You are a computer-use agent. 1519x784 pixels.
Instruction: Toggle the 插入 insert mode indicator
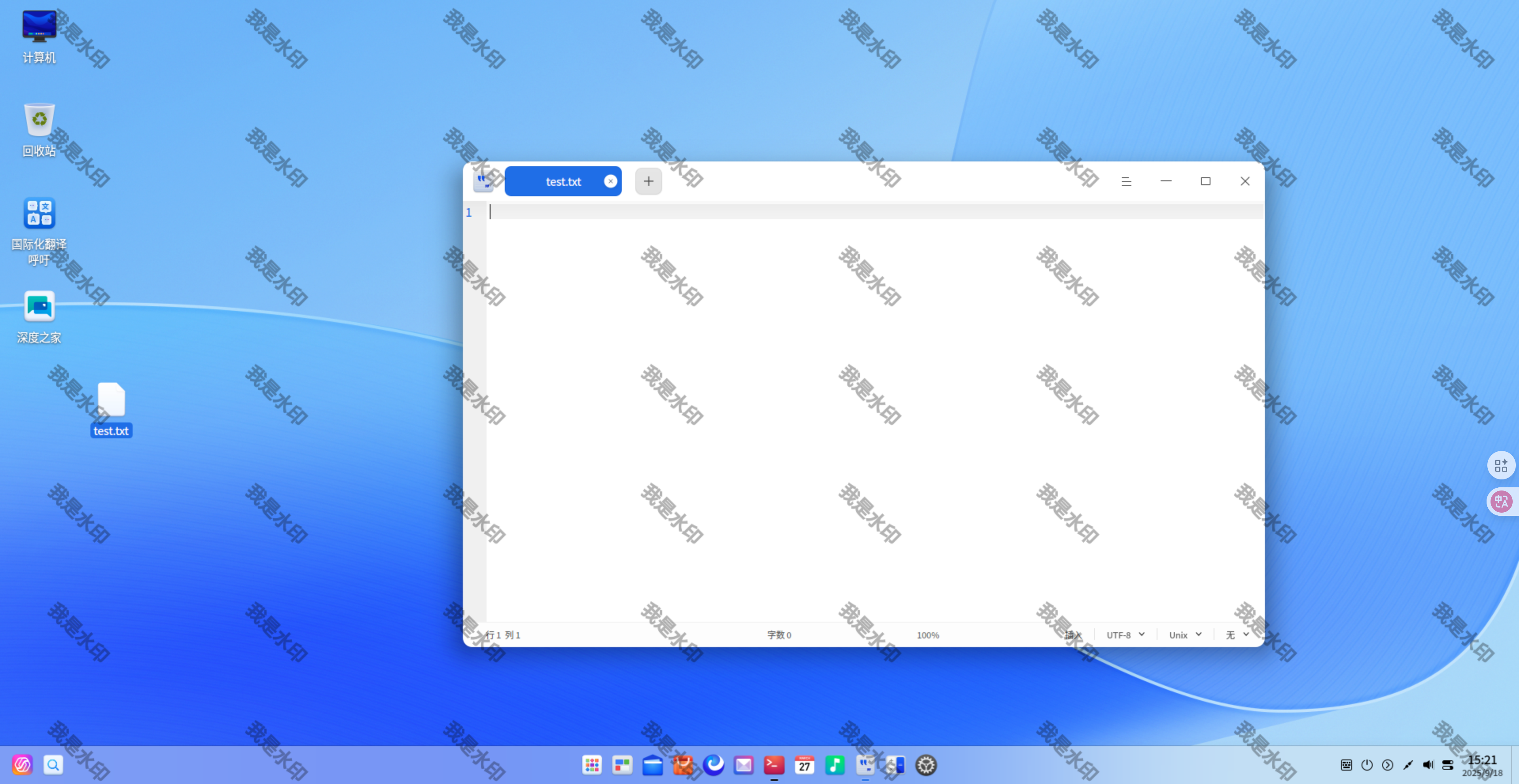click(1073, 635)
